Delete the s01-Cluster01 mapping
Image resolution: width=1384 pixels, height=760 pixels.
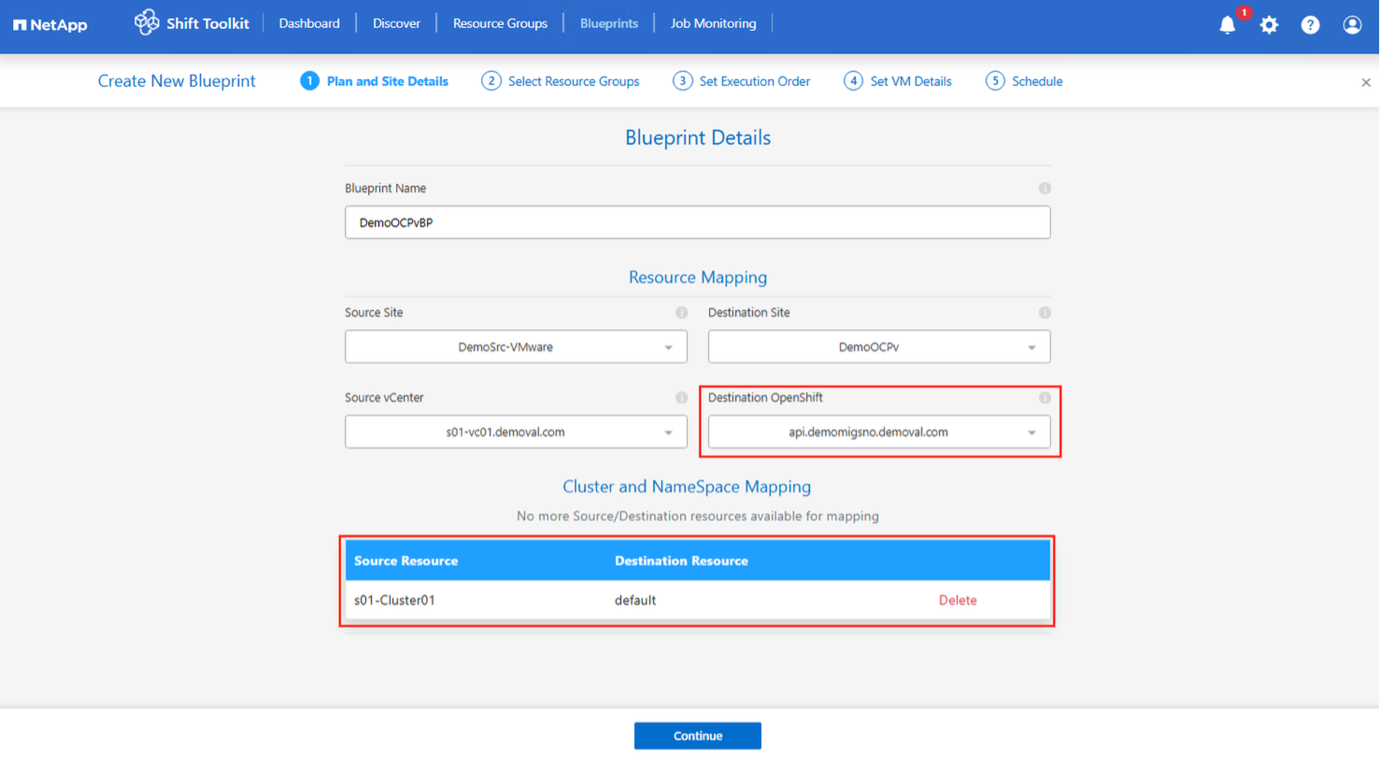click(957, 600)
